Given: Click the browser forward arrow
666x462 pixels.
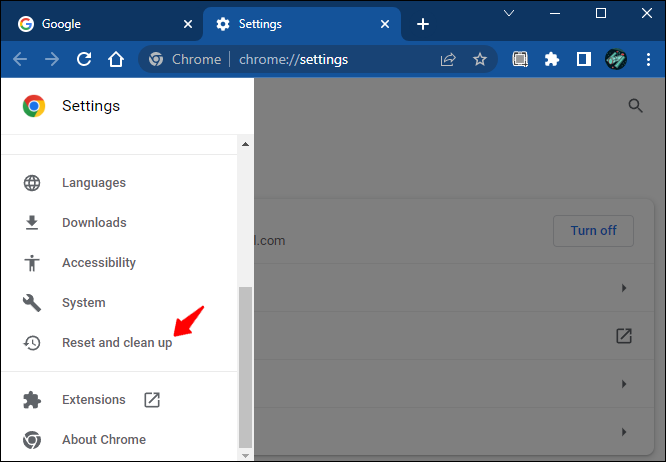Looking at the screenshot, I should (52, 59).
